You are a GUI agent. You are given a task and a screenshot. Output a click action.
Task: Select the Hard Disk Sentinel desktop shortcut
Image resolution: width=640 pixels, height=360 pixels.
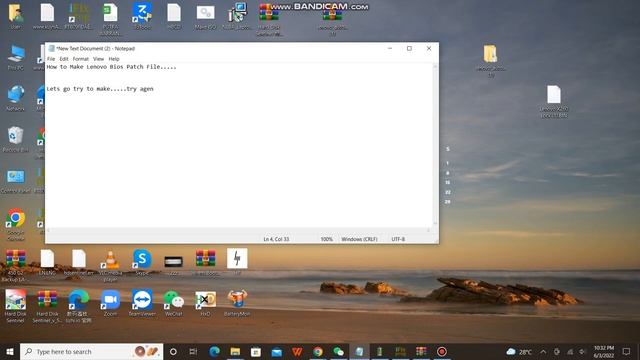click(16, 306)
